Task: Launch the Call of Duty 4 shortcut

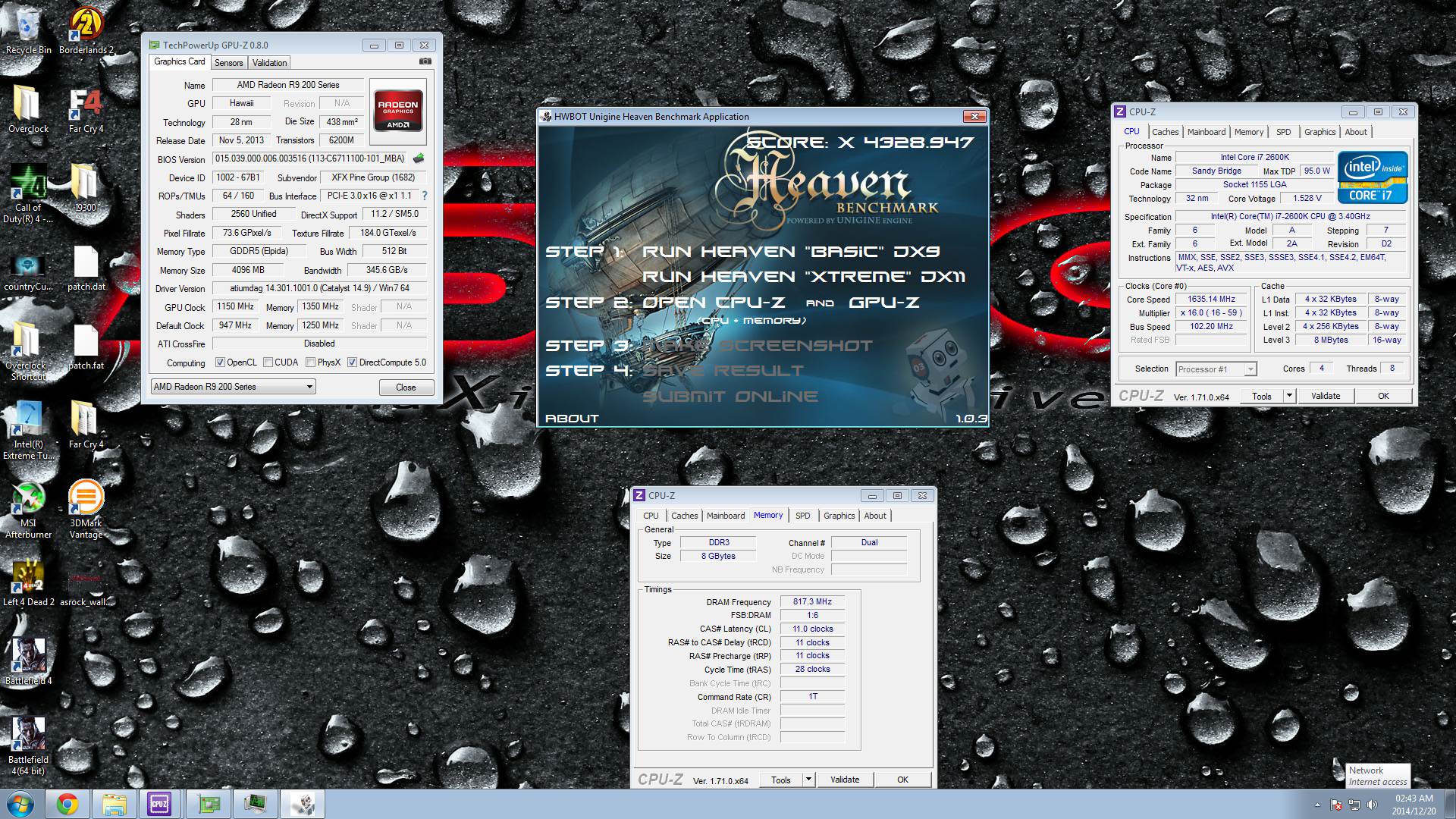Action: pyautogui.click(x=28, y=194)
